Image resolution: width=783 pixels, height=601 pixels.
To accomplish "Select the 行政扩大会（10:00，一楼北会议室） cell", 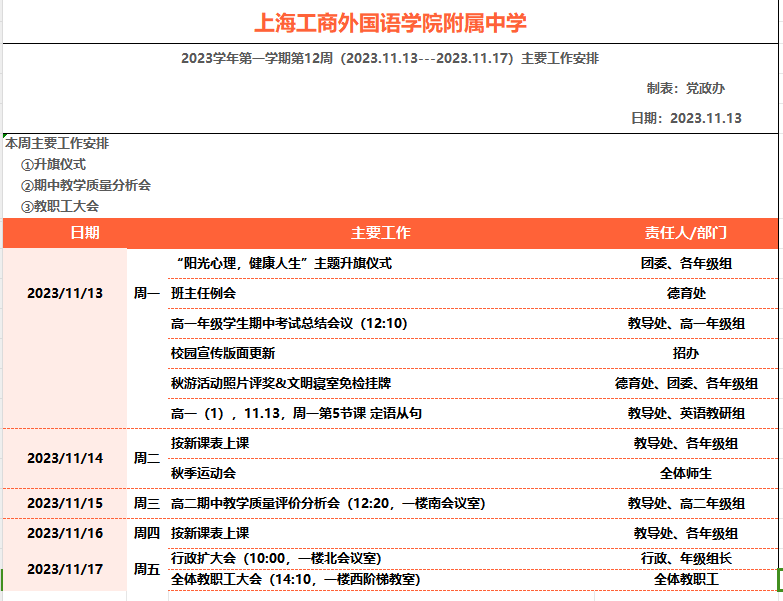I will tap(276, 558).
